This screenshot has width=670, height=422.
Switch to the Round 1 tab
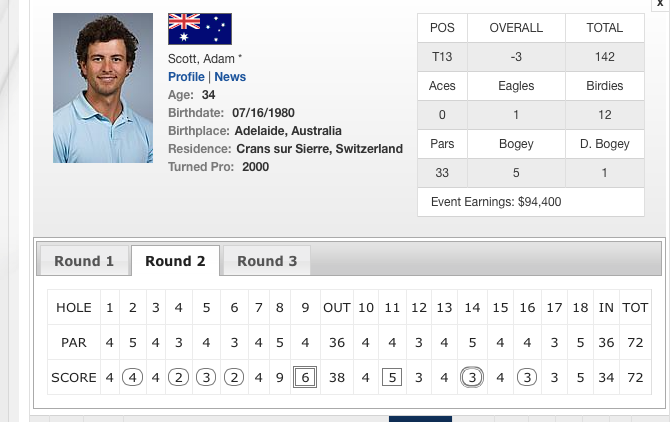click(84, 261)
